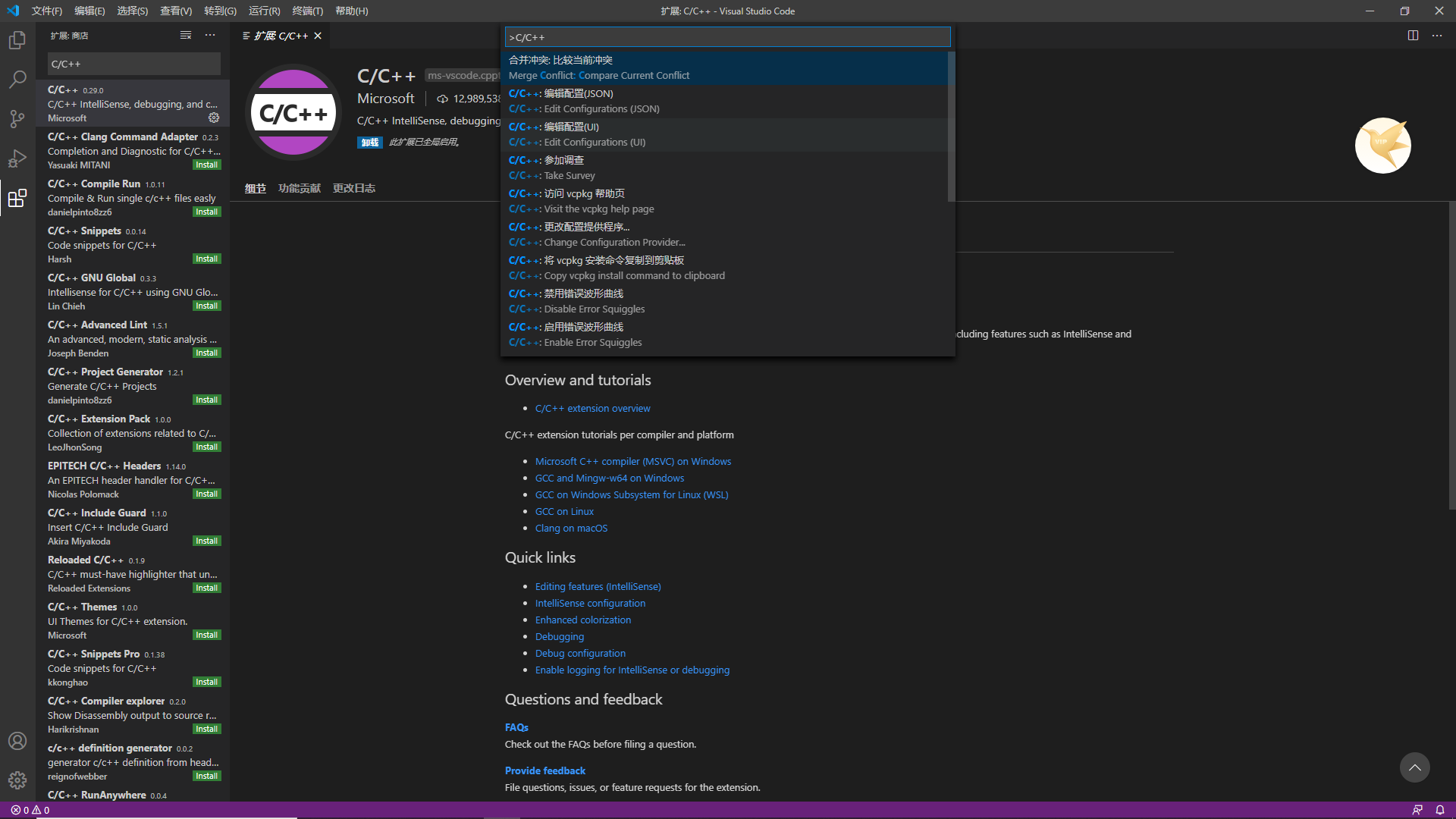Switch to the 更改日志 tab

354,188
